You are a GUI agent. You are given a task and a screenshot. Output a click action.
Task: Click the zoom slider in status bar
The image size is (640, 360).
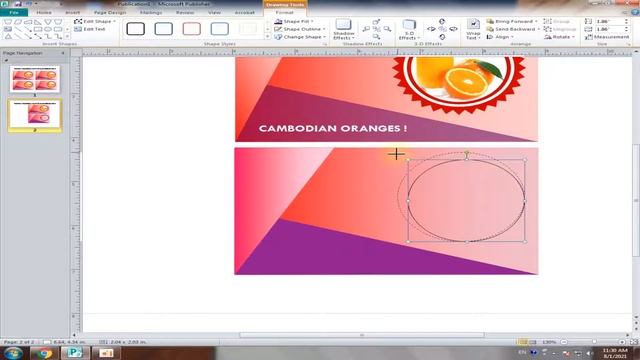pyautogui.click(x=593, y=342)
